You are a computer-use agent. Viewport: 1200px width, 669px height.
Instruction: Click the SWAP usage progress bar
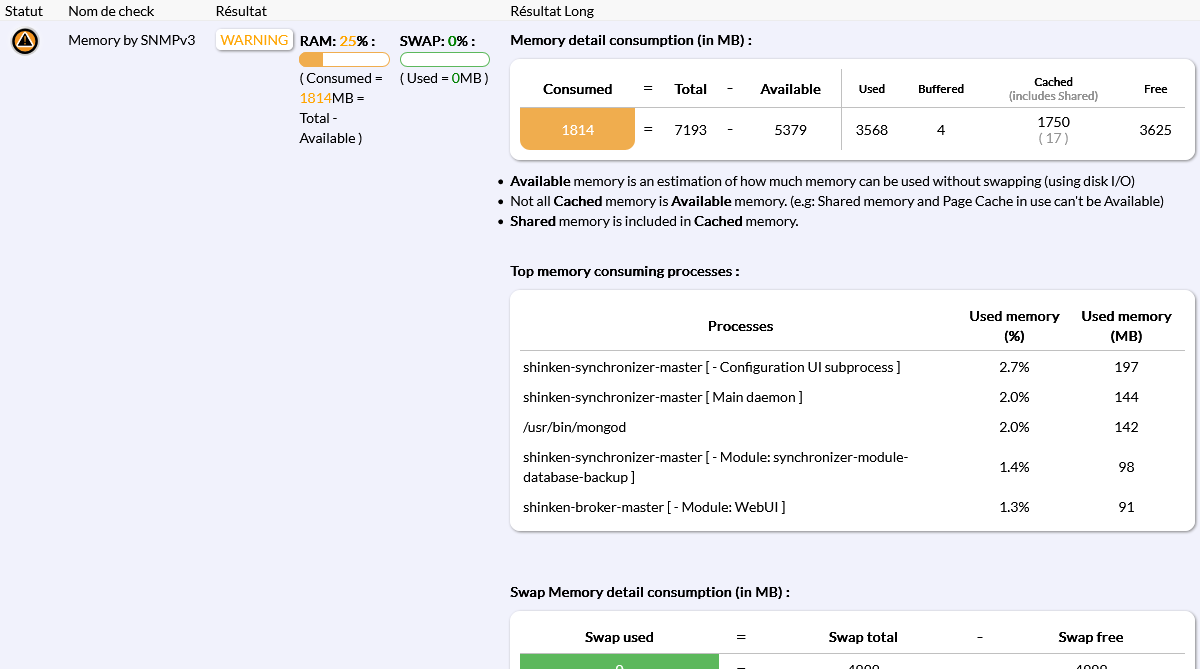(444, 60)
